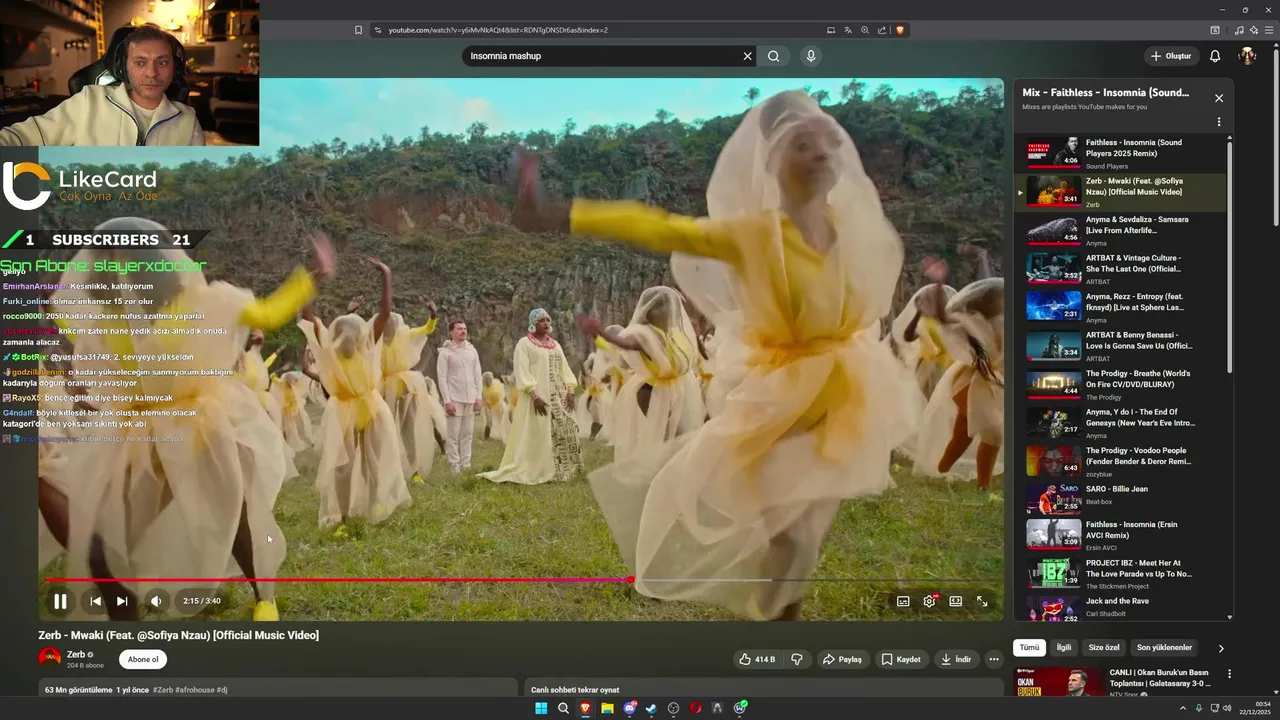Select the Son yüklenenler filter chip

pyautogui.click(x=1164, y=648)
